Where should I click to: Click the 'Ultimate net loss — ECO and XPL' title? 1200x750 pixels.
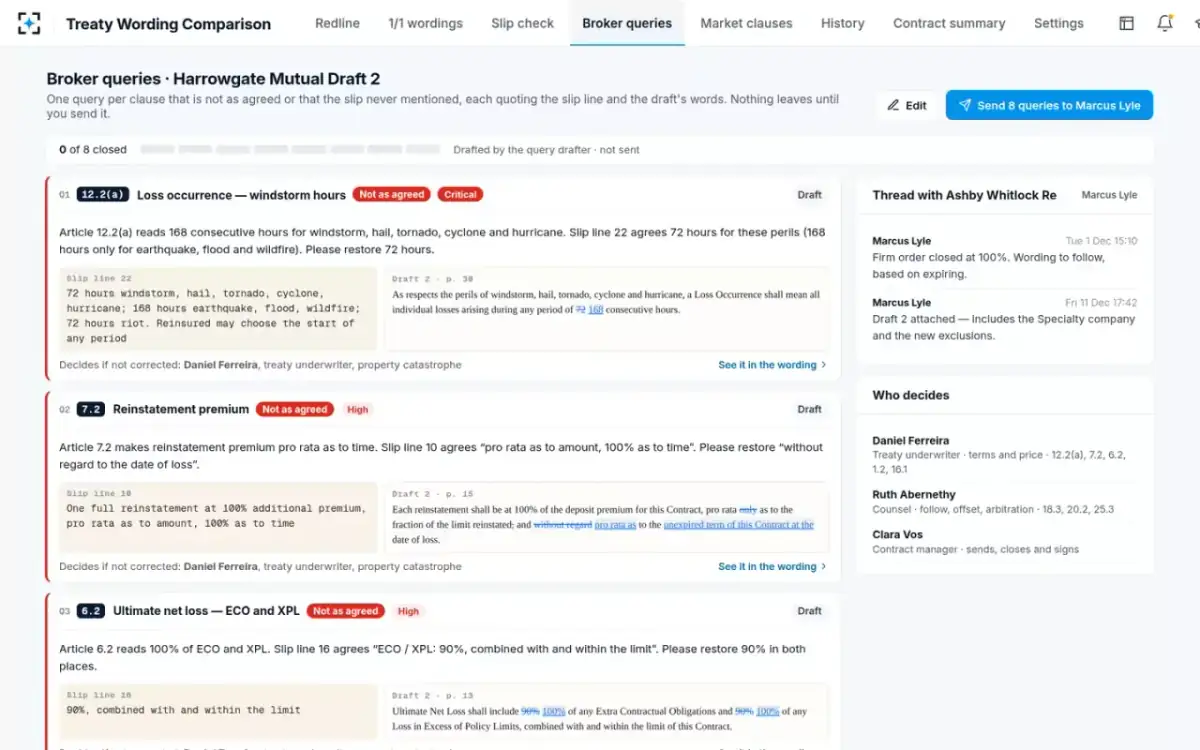[x=206, y=611]
